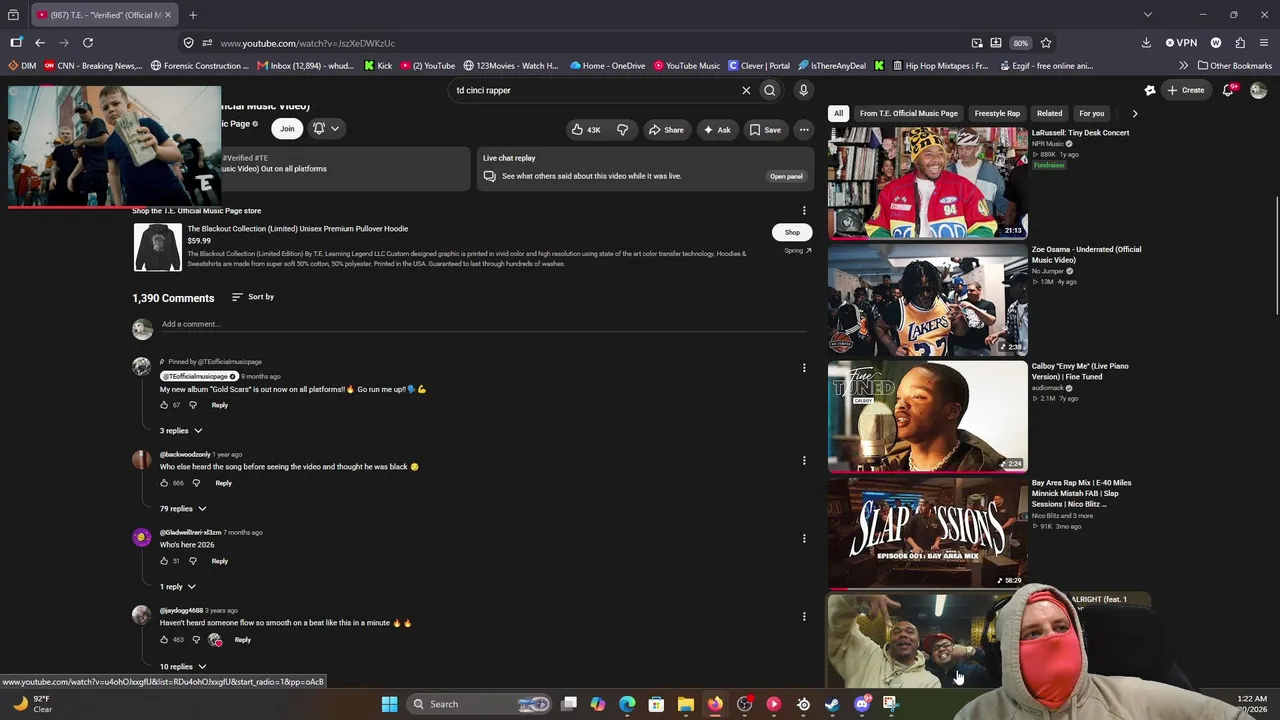Show more hidden bookmarks chevron

click(x=1183, y=66)
